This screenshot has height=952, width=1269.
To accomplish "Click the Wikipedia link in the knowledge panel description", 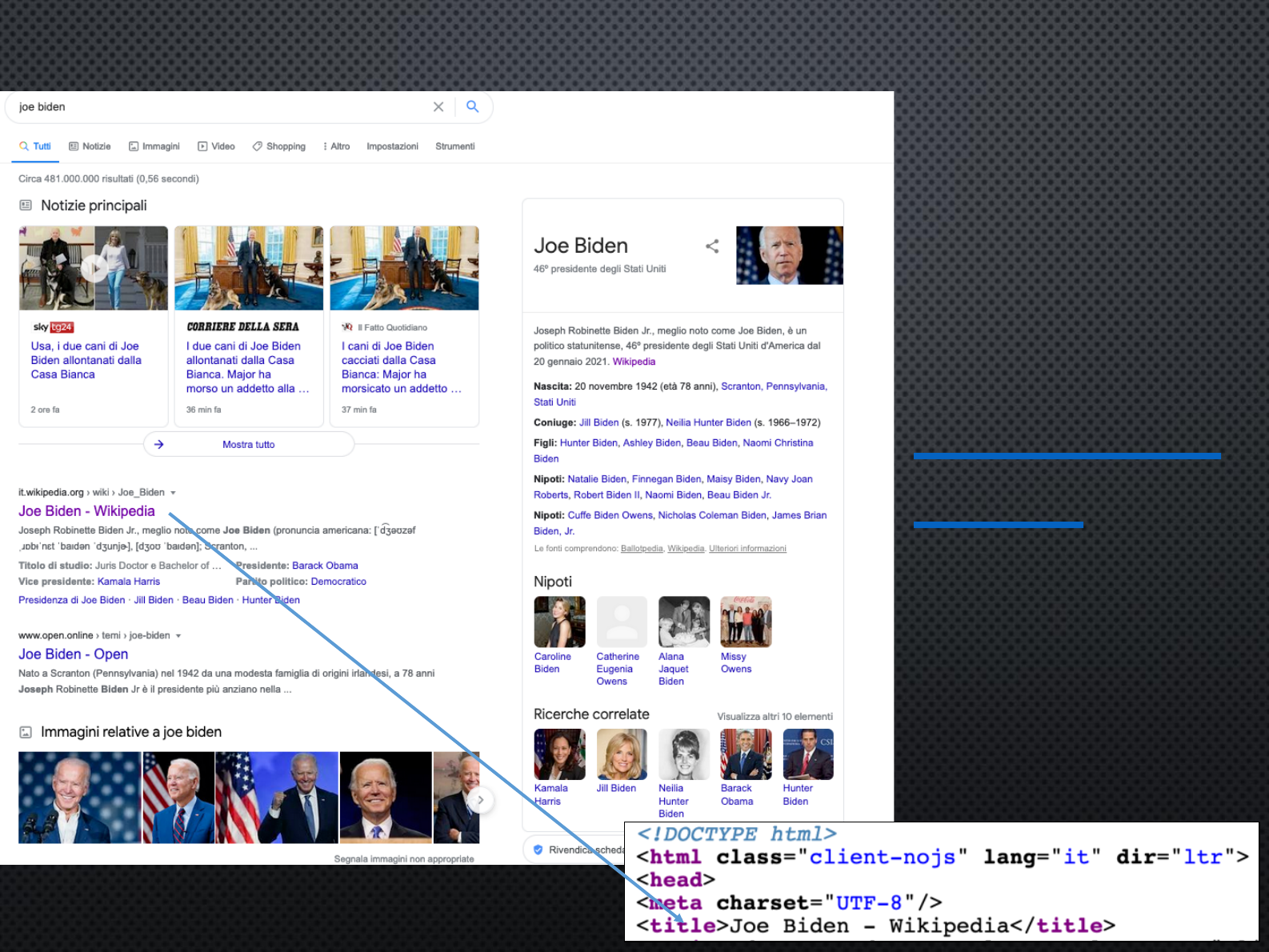I will (x=634, y=362).
